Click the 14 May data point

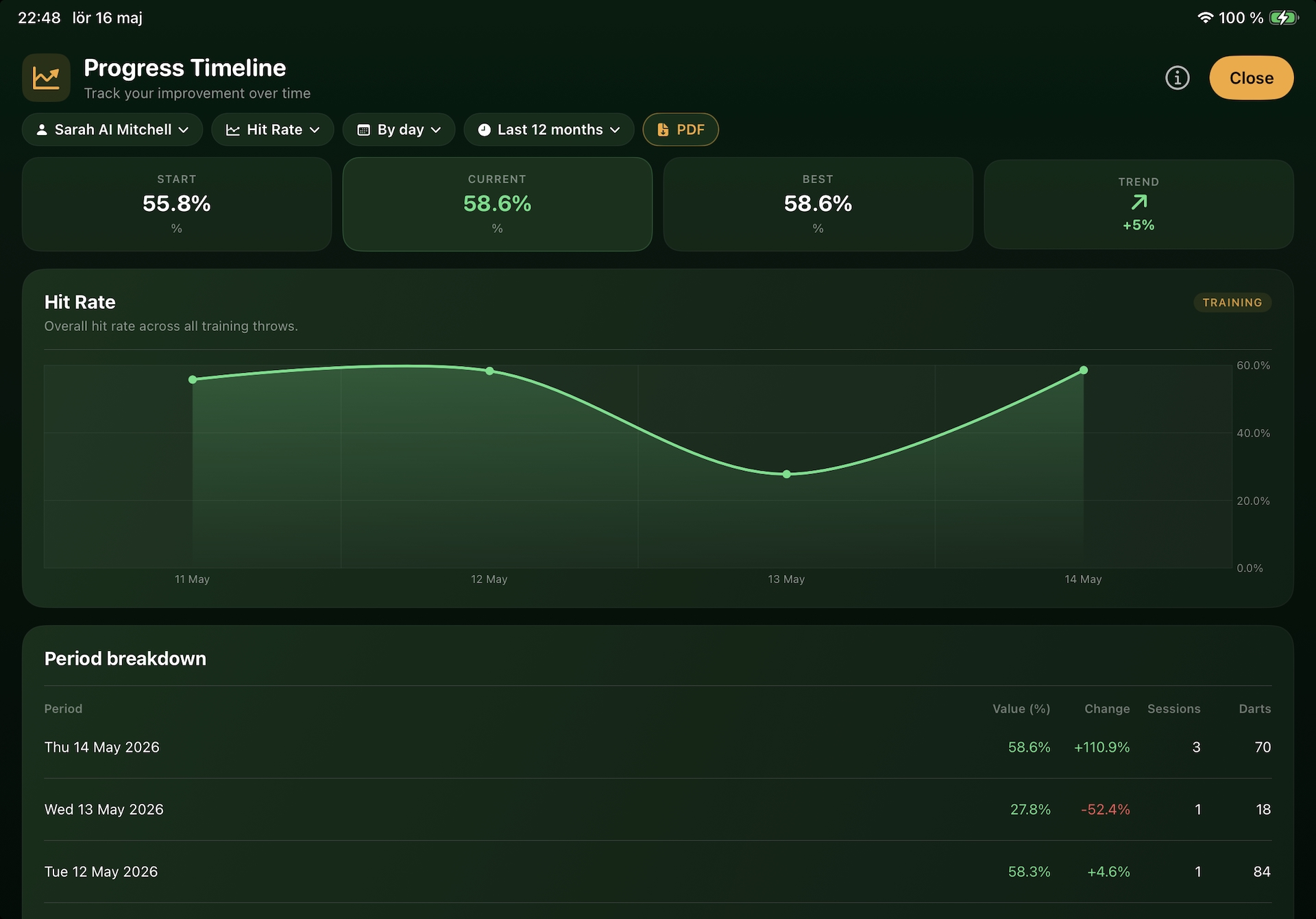point(1084,370)
